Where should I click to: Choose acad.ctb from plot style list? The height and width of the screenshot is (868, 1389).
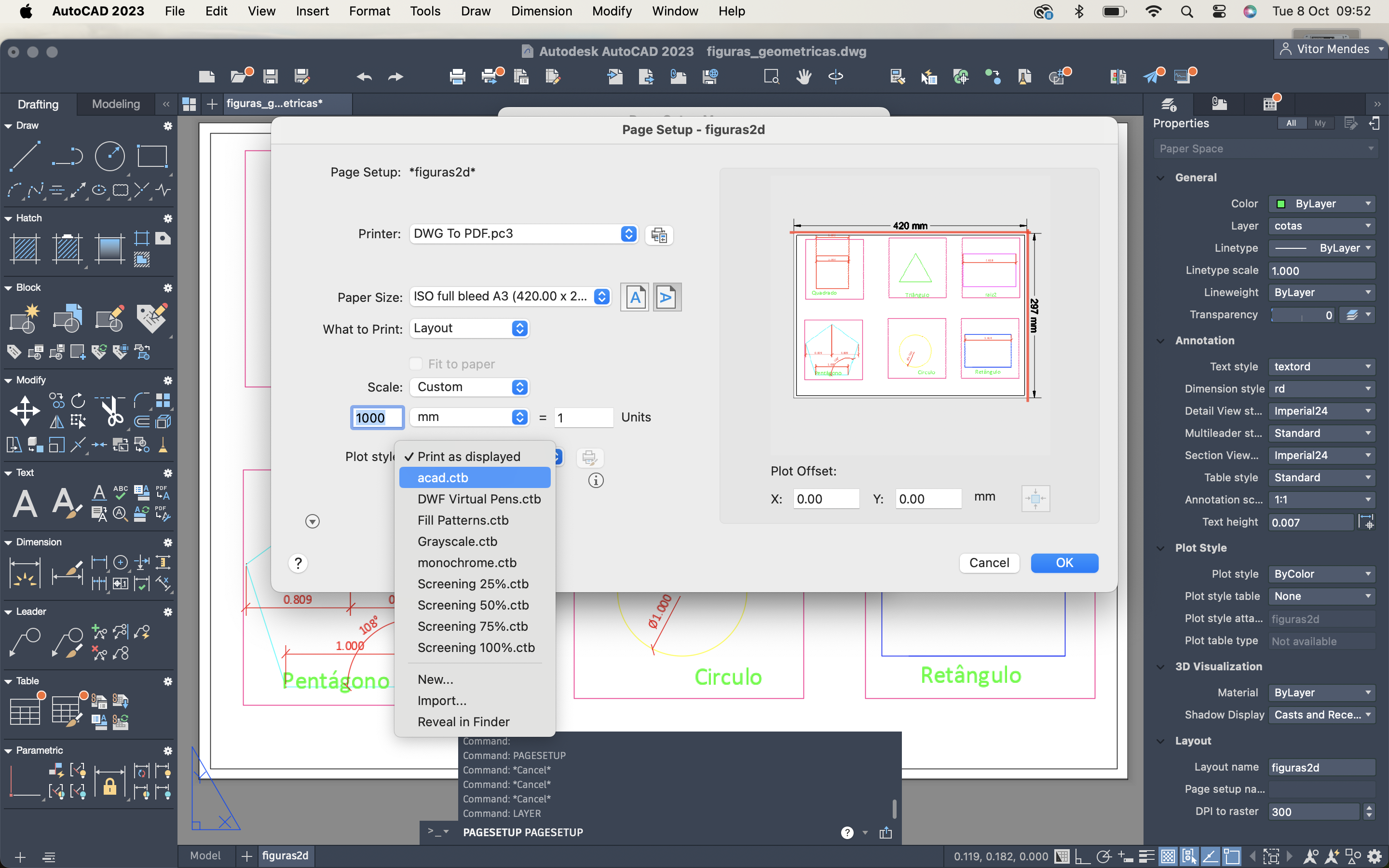click(x=475, y=477)
